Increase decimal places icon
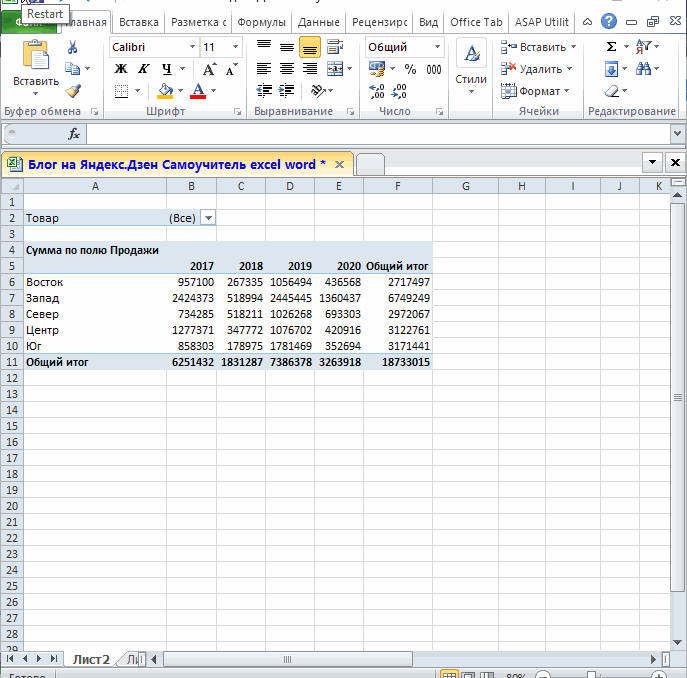 click(x=377, y=91)
